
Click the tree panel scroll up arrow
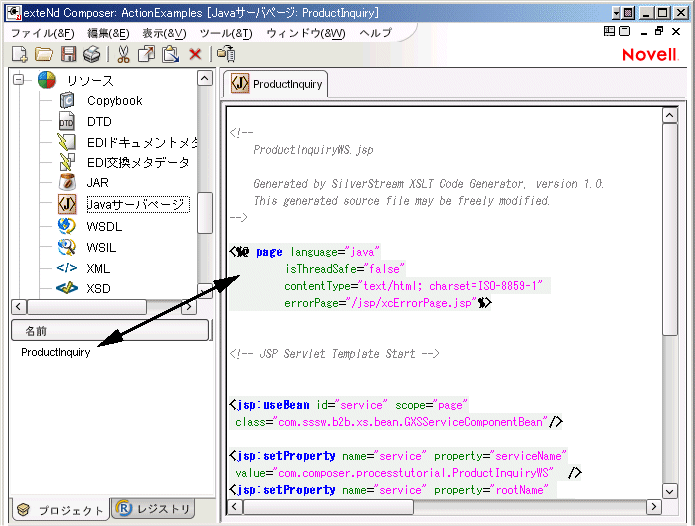pyautogui.click(x=204, y=78)
